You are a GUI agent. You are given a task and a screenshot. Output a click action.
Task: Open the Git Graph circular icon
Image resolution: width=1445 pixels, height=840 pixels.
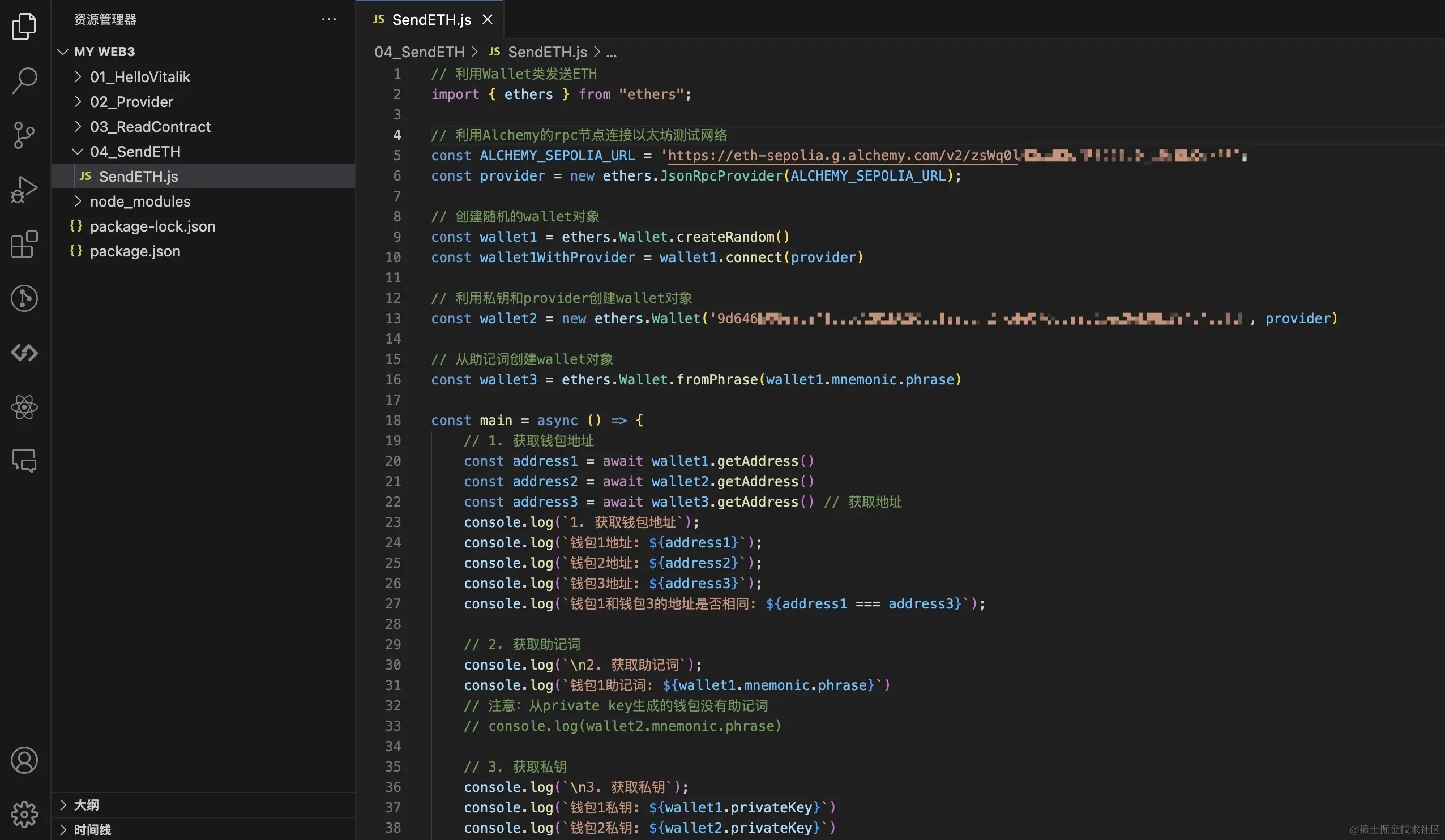[24, 298]
